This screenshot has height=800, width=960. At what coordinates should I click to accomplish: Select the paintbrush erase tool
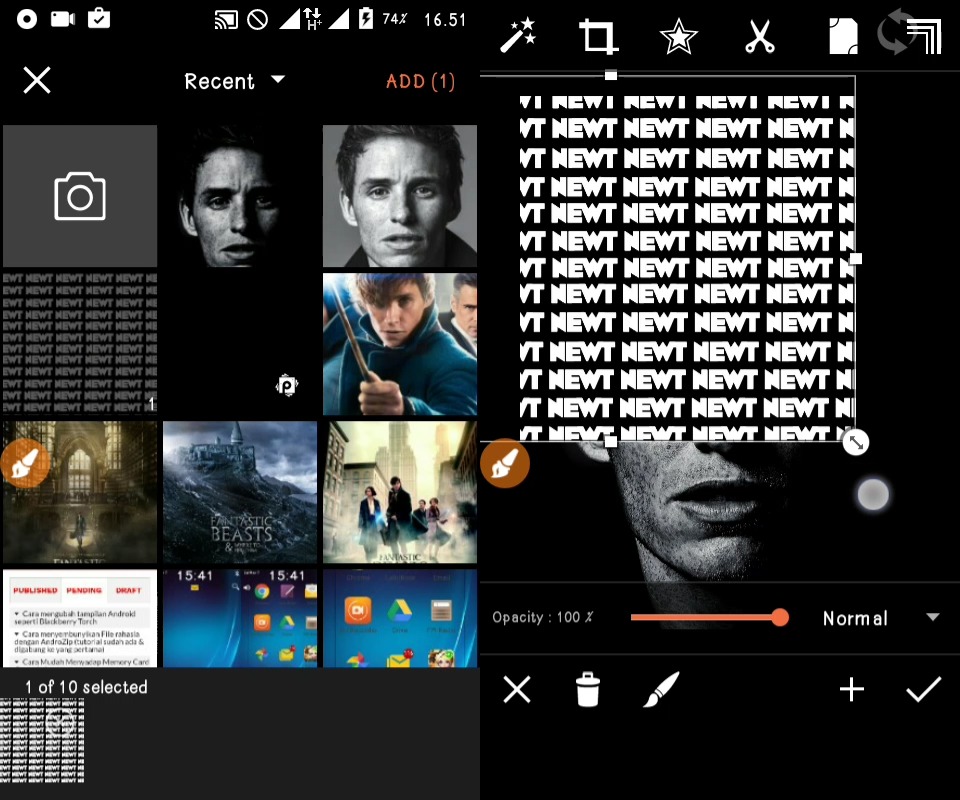[x=661, y=690]
